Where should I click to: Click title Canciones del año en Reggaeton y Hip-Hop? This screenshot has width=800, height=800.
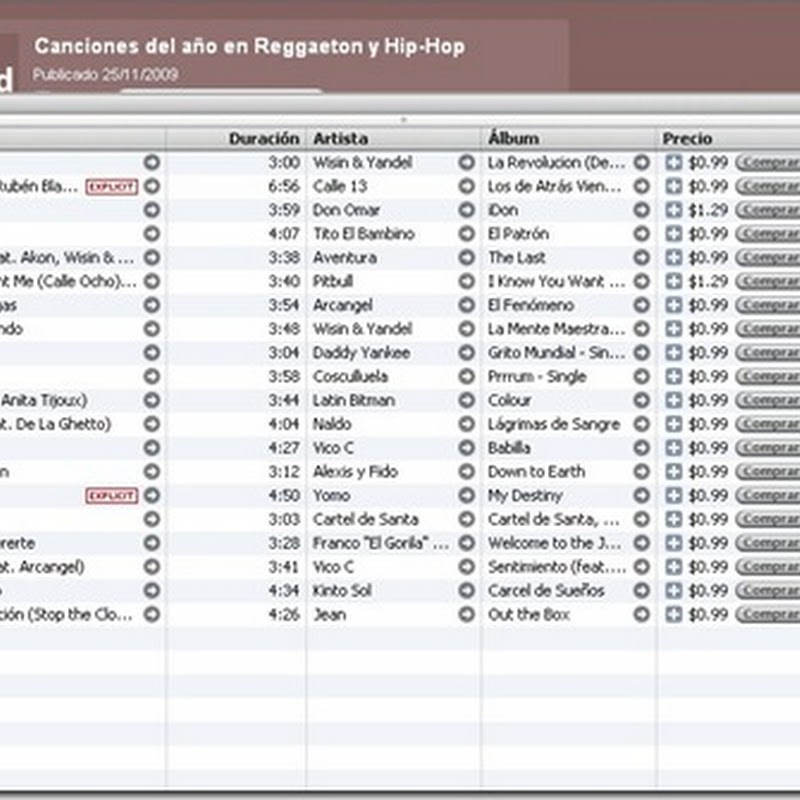click(249, 46)
